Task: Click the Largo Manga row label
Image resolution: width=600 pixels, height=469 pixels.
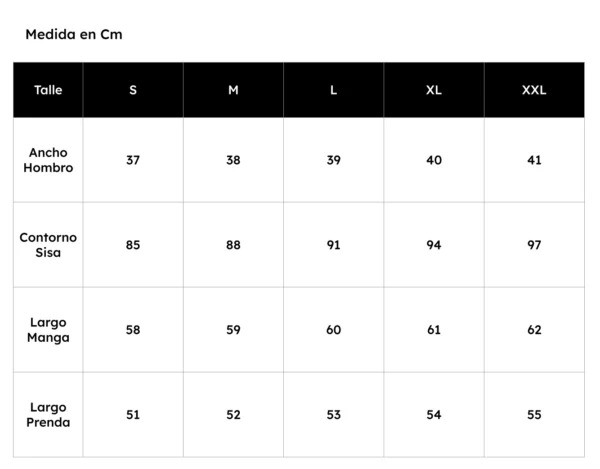Action: [48, 330]
